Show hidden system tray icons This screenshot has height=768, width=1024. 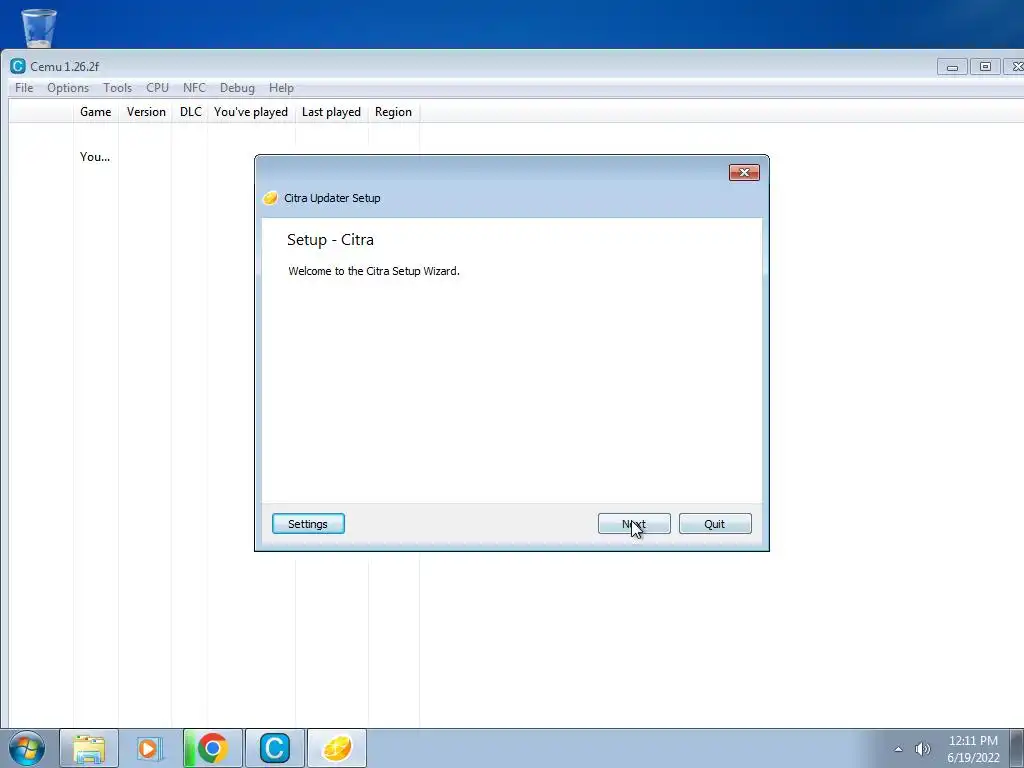coord(899,749)
